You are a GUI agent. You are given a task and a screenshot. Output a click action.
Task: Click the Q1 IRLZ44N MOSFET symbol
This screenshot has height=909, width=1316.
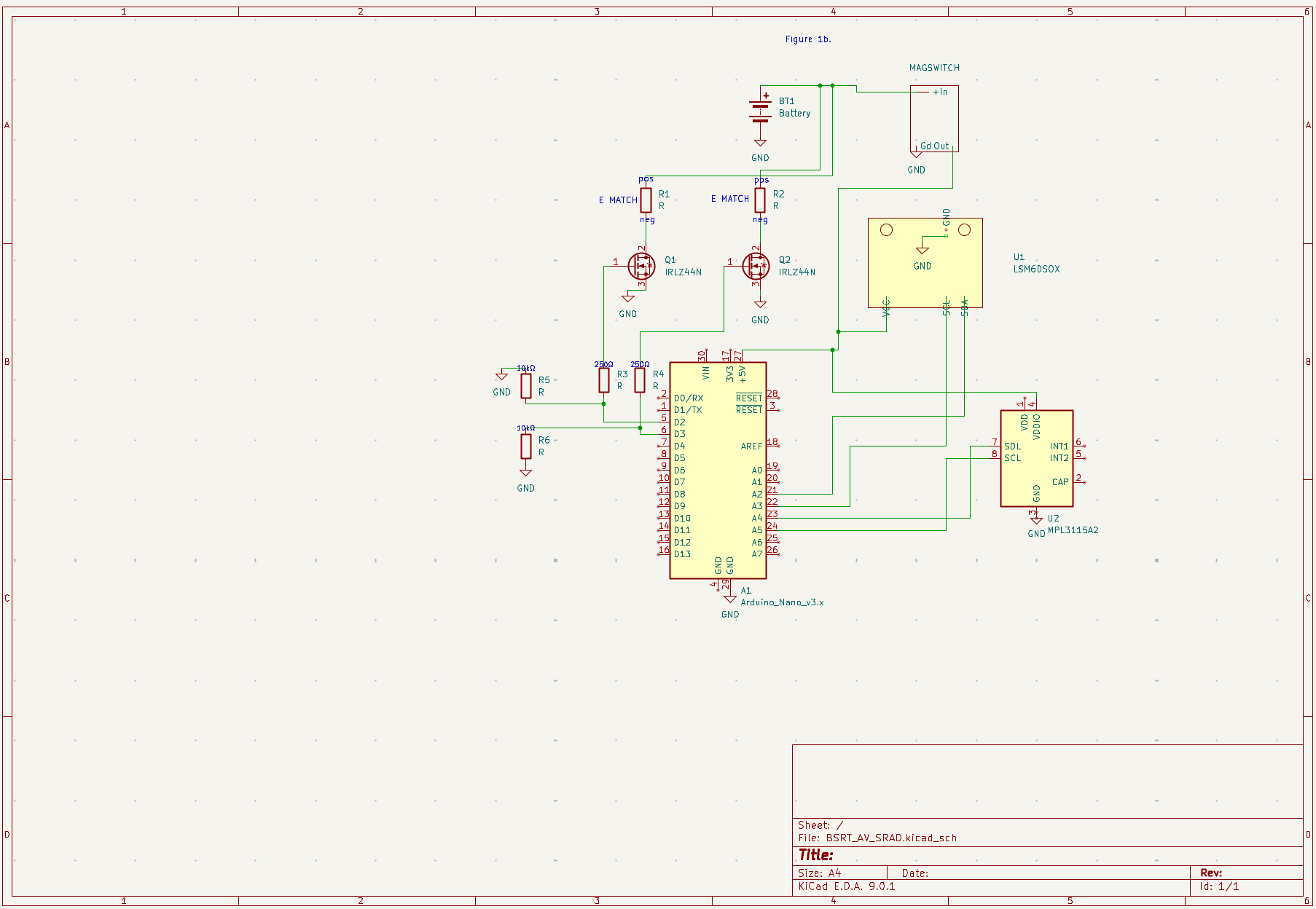tap(641, 267)
